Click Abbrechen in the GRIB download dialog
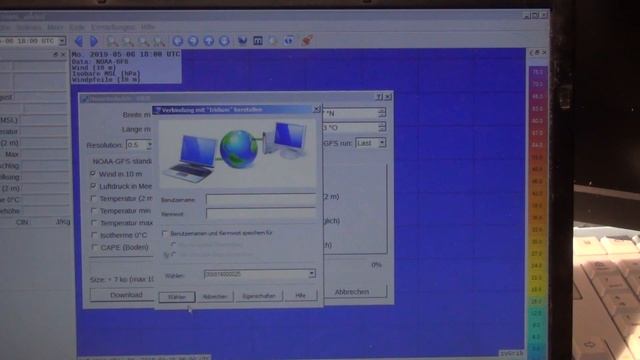The height and width of the screenshot is (360, 640). pyautogui.click(x=352, y=292)
